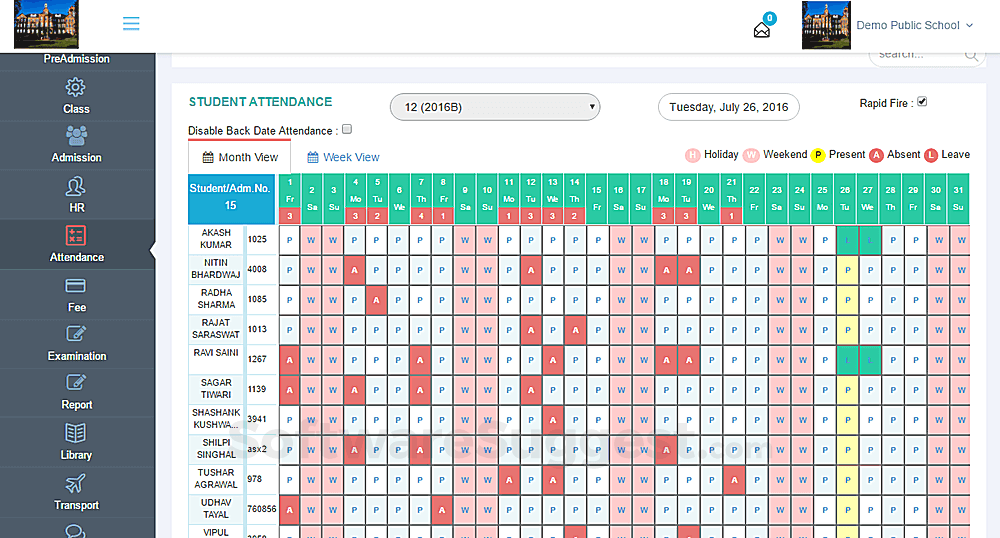The image size is (1000, 538).
Task: Open Report module in sidebar
Action: 76,393
